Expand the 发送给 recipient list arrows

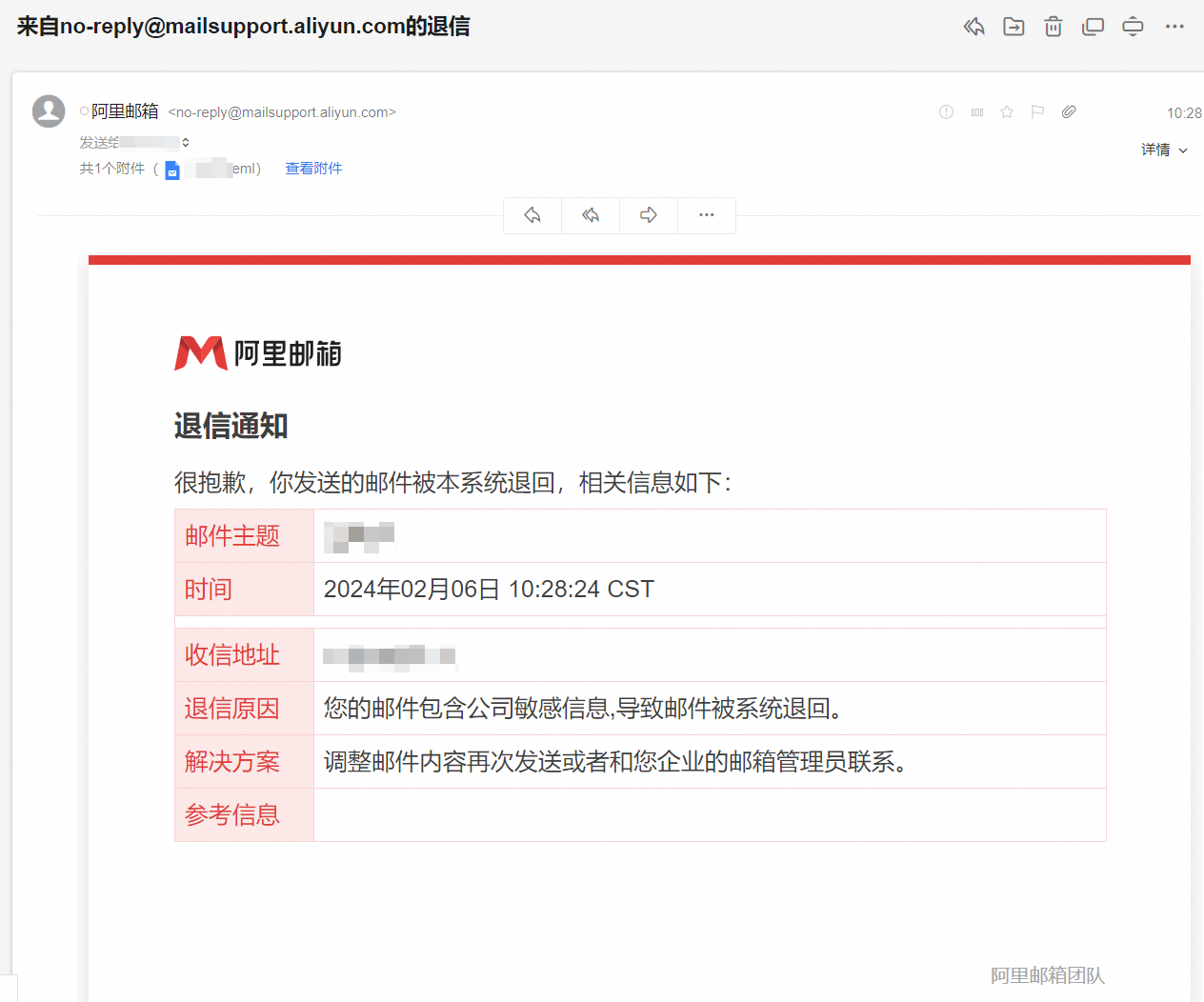[x=186, y=143]
